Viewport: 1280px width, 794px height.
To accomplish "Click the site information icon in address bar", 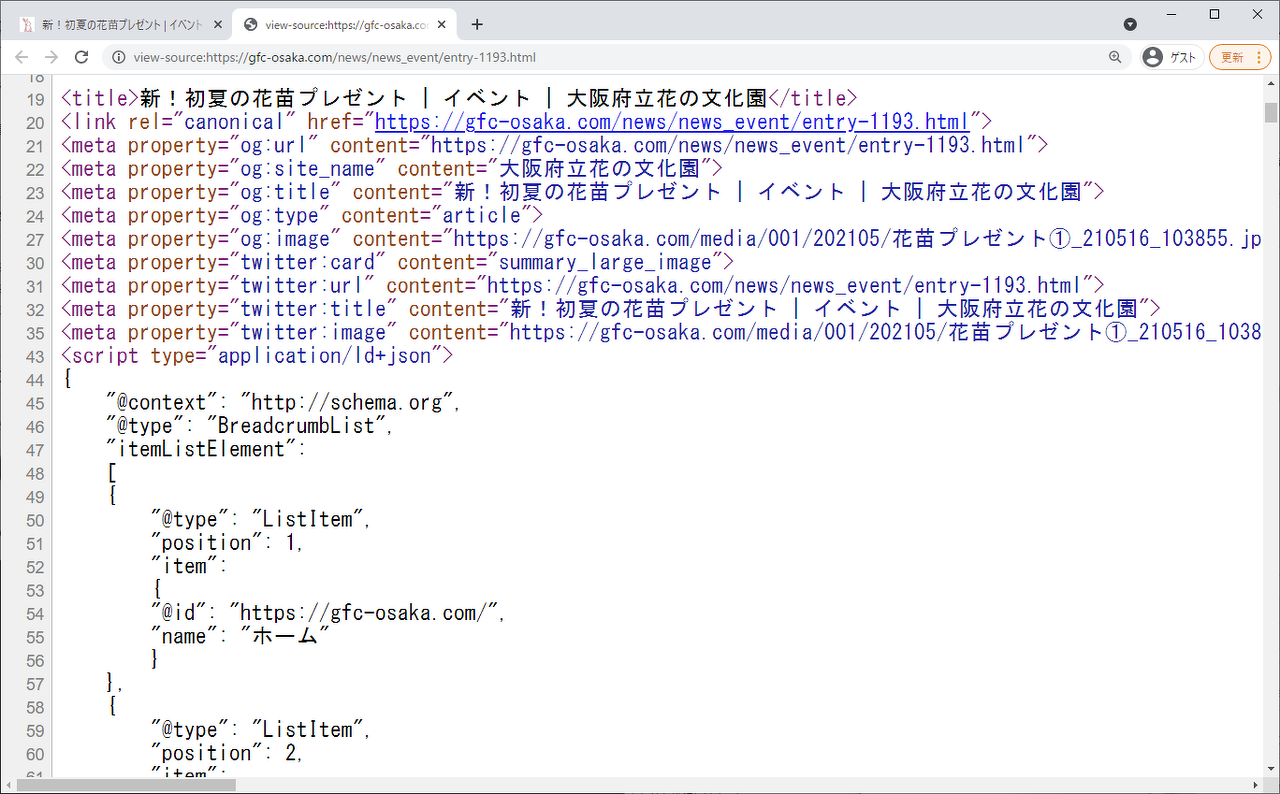I will tap(118, 57).
